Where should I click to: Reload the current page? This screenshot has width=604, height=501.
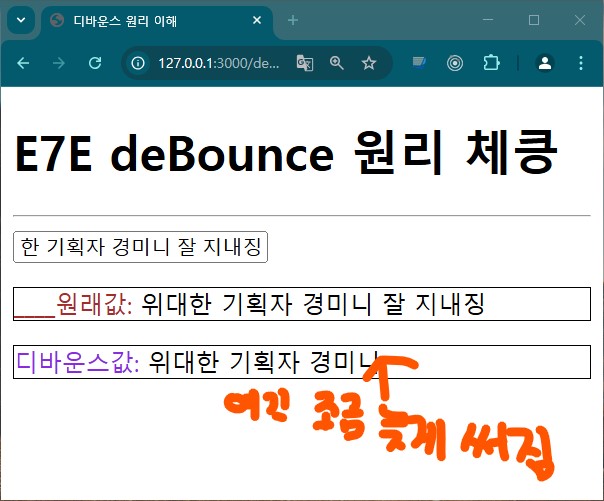[95, 63]
